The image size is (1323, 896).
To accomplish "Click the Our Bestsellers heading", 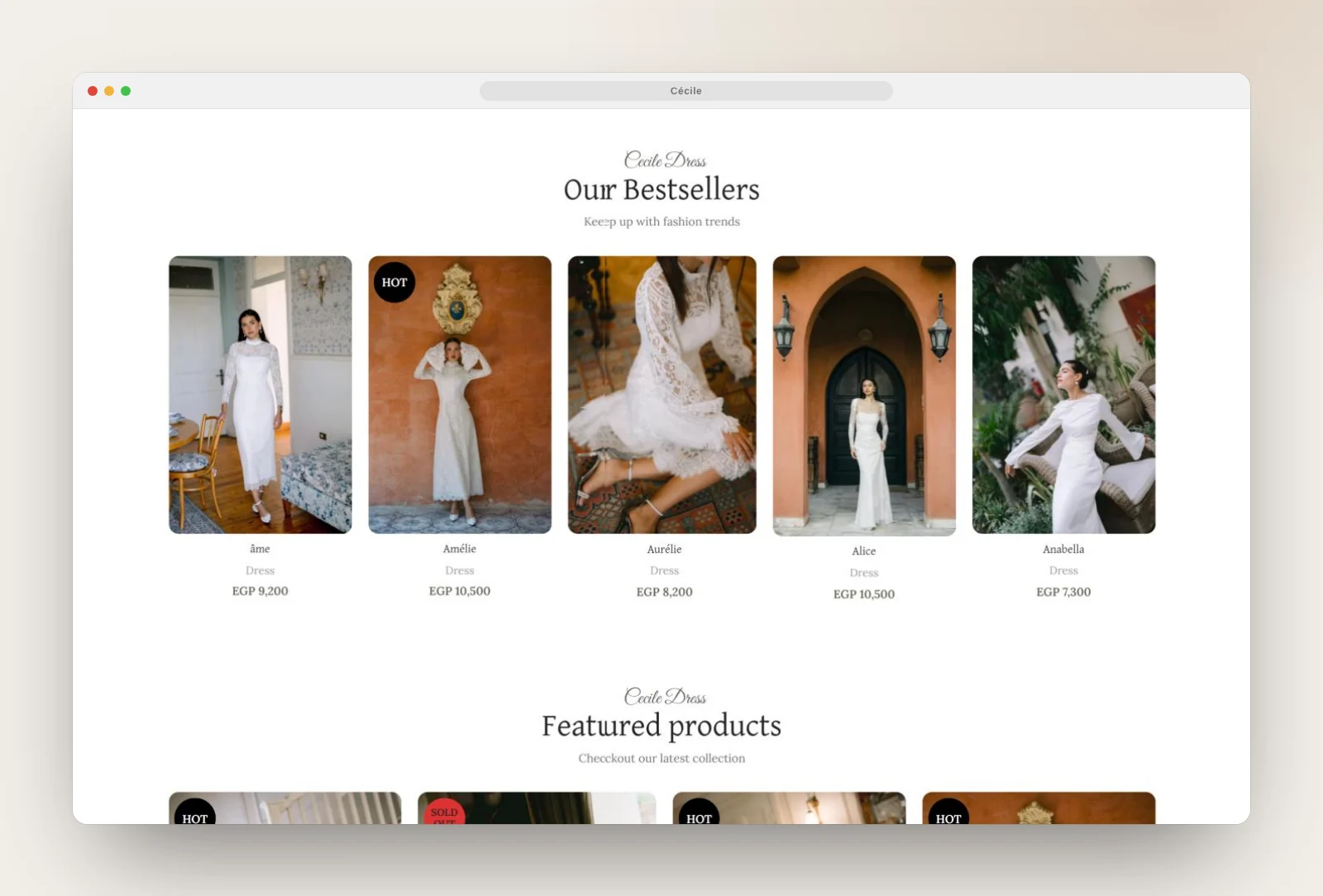I will point(661,189).
